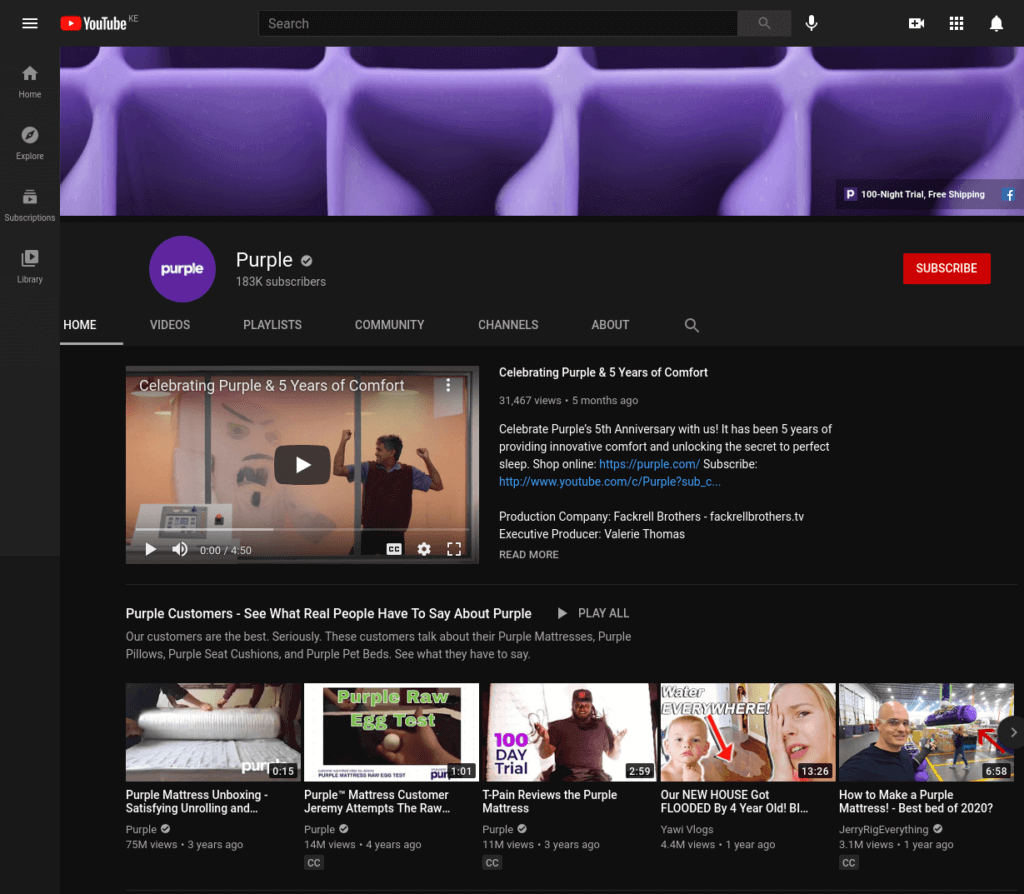Switch to the PLAYLISTS tab
Screen dimensions: 1024x894
(x=272, y=325)
